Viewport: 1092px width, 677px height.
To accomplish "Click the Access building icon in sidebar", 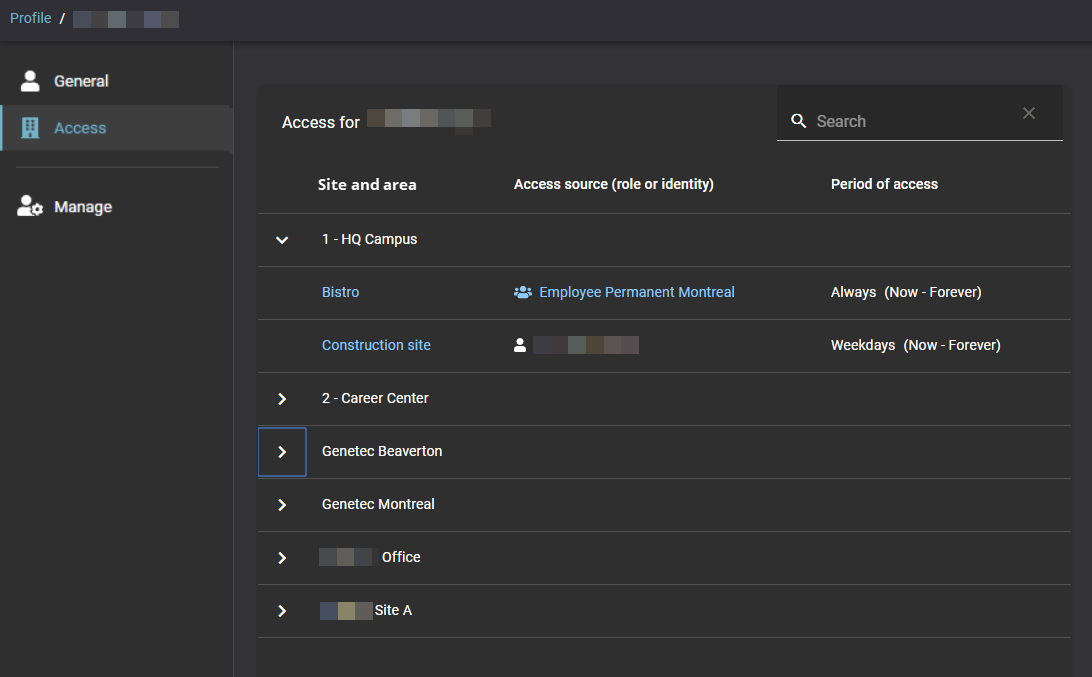I will tap(30, 127).
